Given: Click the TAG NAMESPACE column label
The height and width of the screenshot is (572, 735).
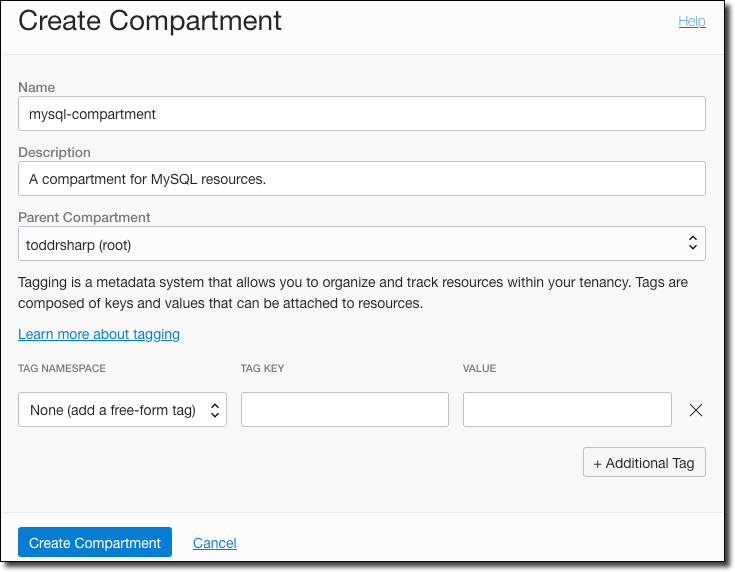Looking at the screenshot, I should [x=62, y=369].
